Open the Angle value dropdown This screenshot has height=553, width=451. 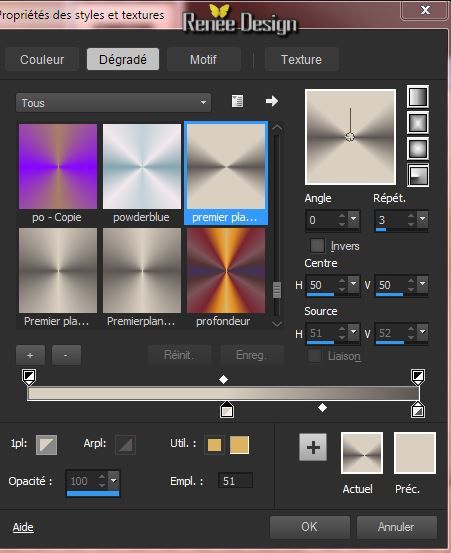tap(353, 219)
